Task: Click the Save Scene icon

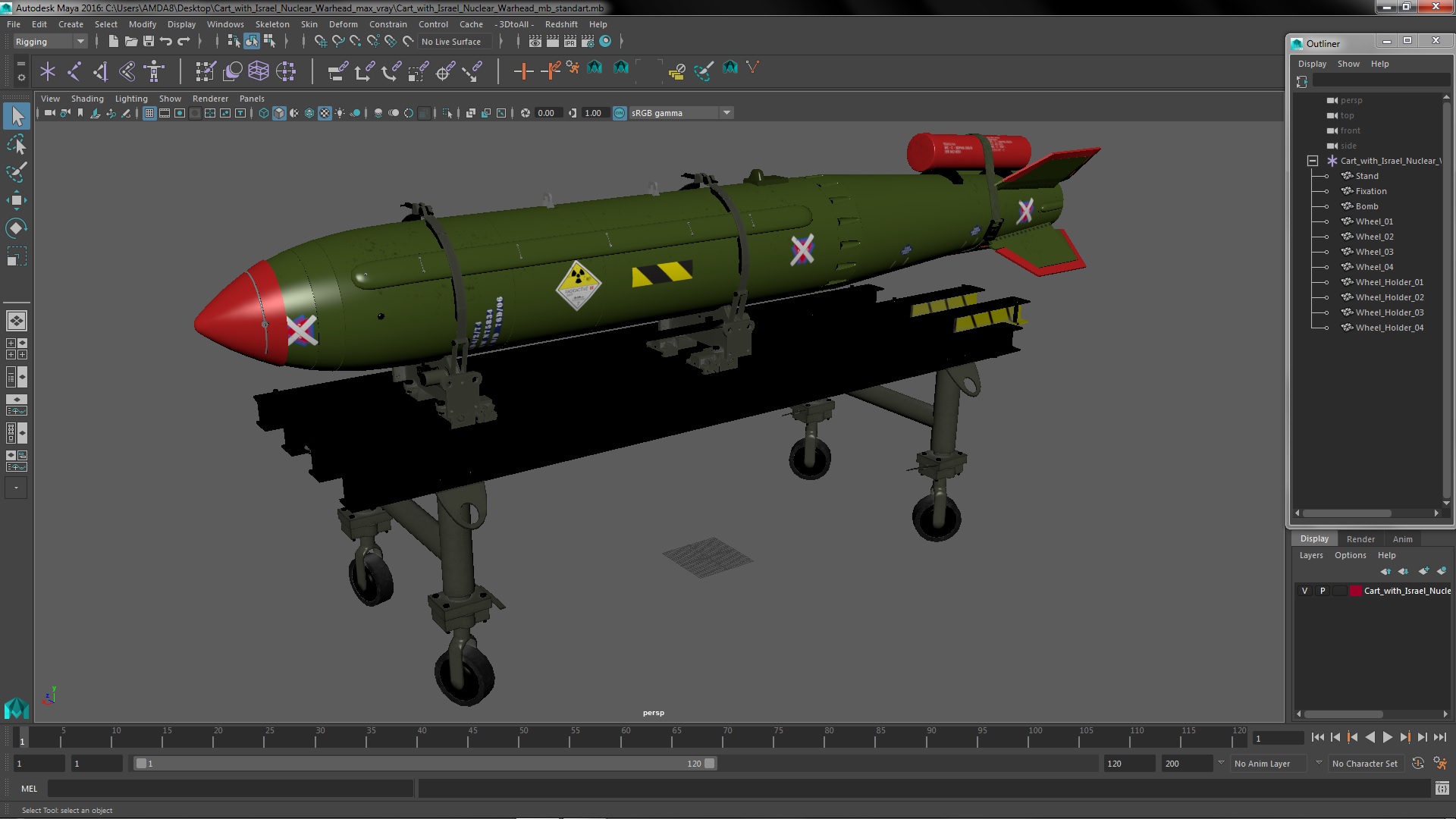Action: (148, 41)
